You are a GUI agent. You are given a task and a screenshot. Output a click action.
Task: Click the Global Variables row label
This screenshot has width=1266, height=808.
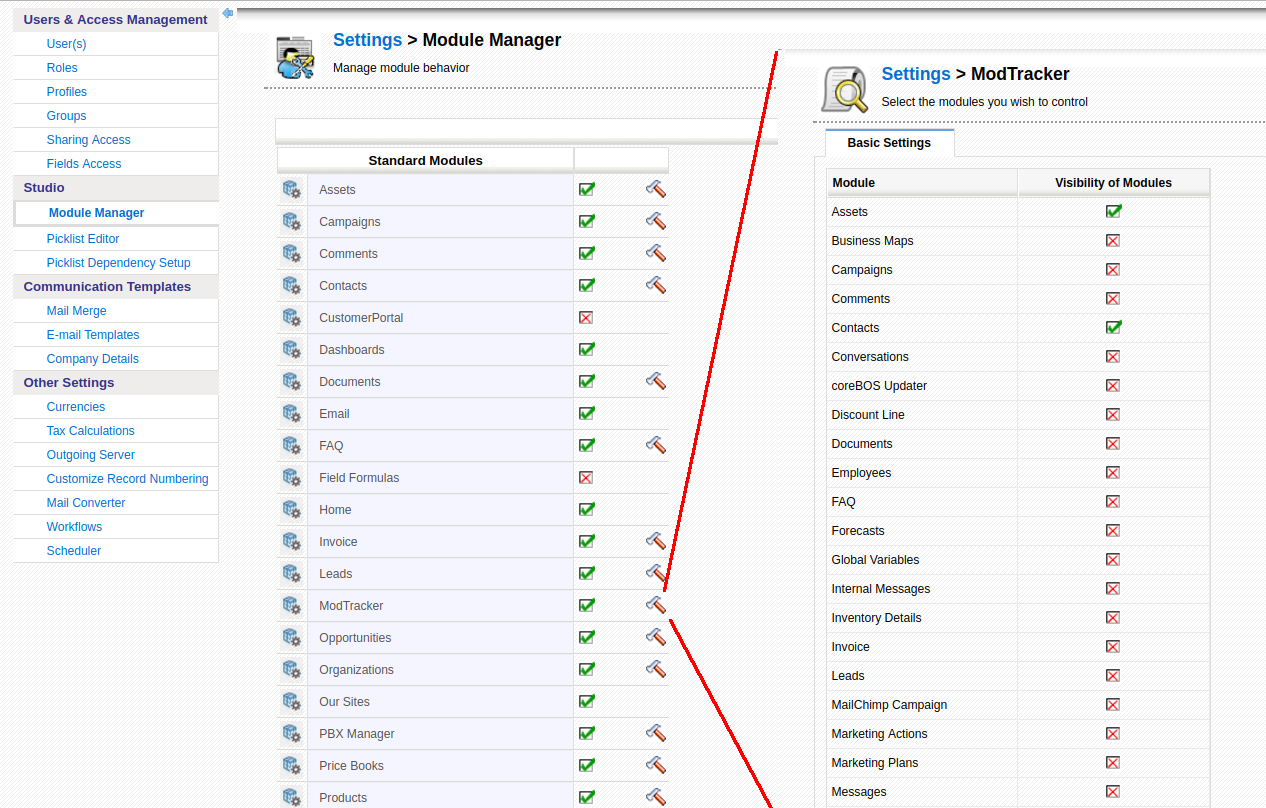tap(875, 560)
